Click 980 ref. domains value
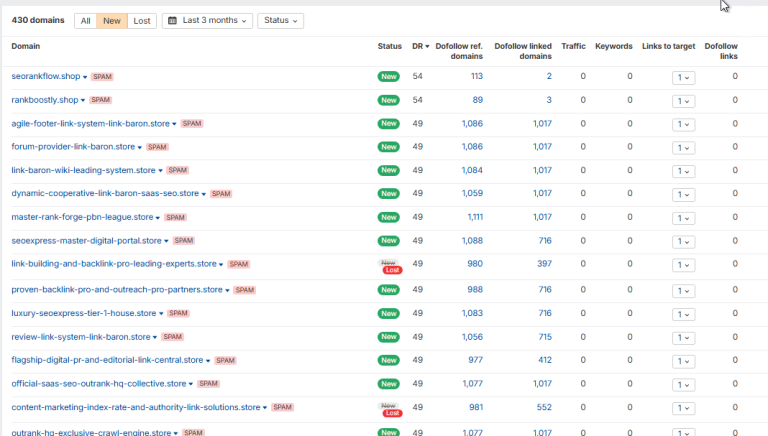This screenshot has height=436, width=768. (x=475, y=264)
